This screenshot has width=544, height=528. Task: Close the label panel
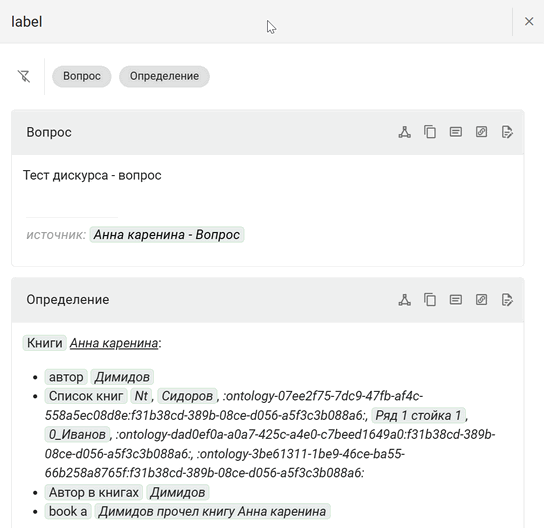[529, 22]
